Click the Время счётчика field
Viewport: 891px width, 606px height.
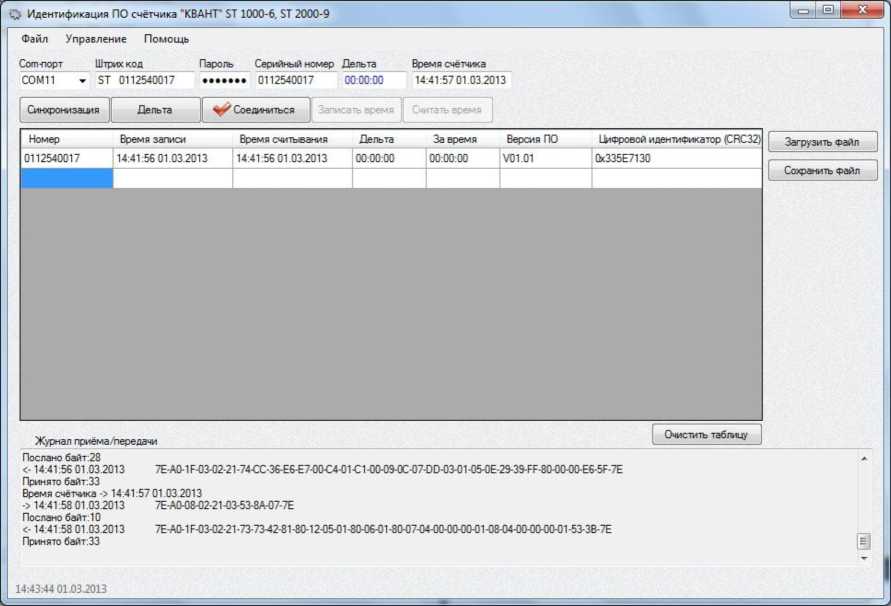tap(460, 80)
